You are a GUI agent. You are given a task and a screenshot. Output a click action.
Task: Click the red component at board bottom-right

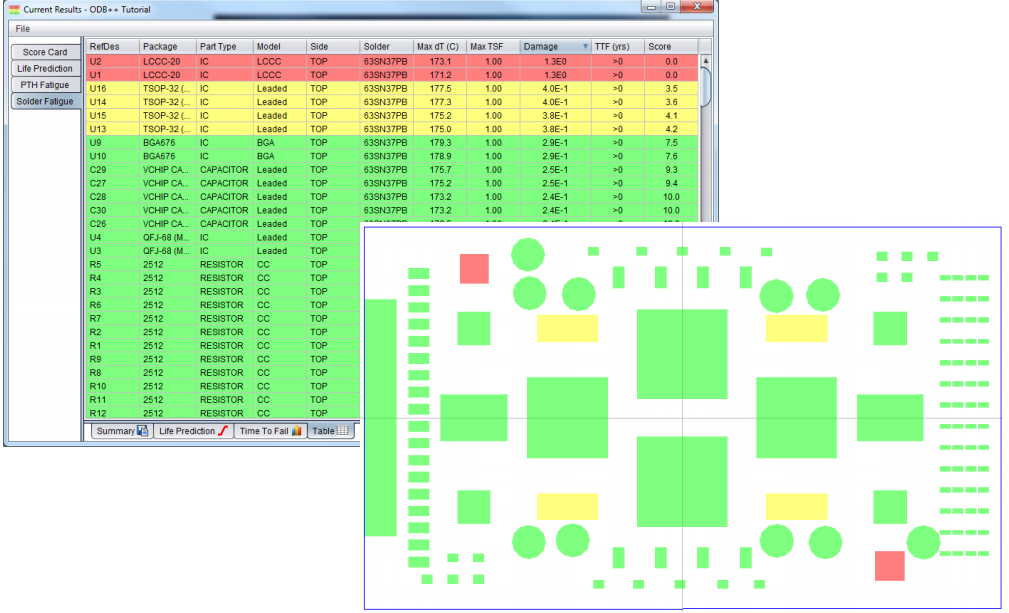[890, 565]
